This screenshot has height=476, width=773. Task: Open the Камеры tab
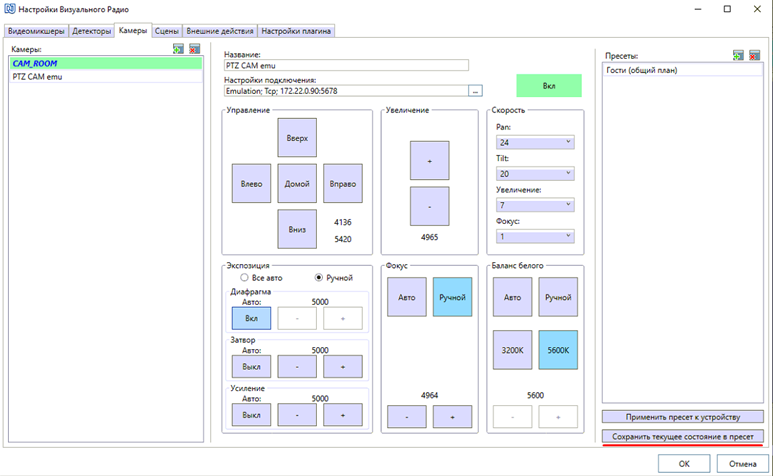pyautogui.click(x=133, y=30)
